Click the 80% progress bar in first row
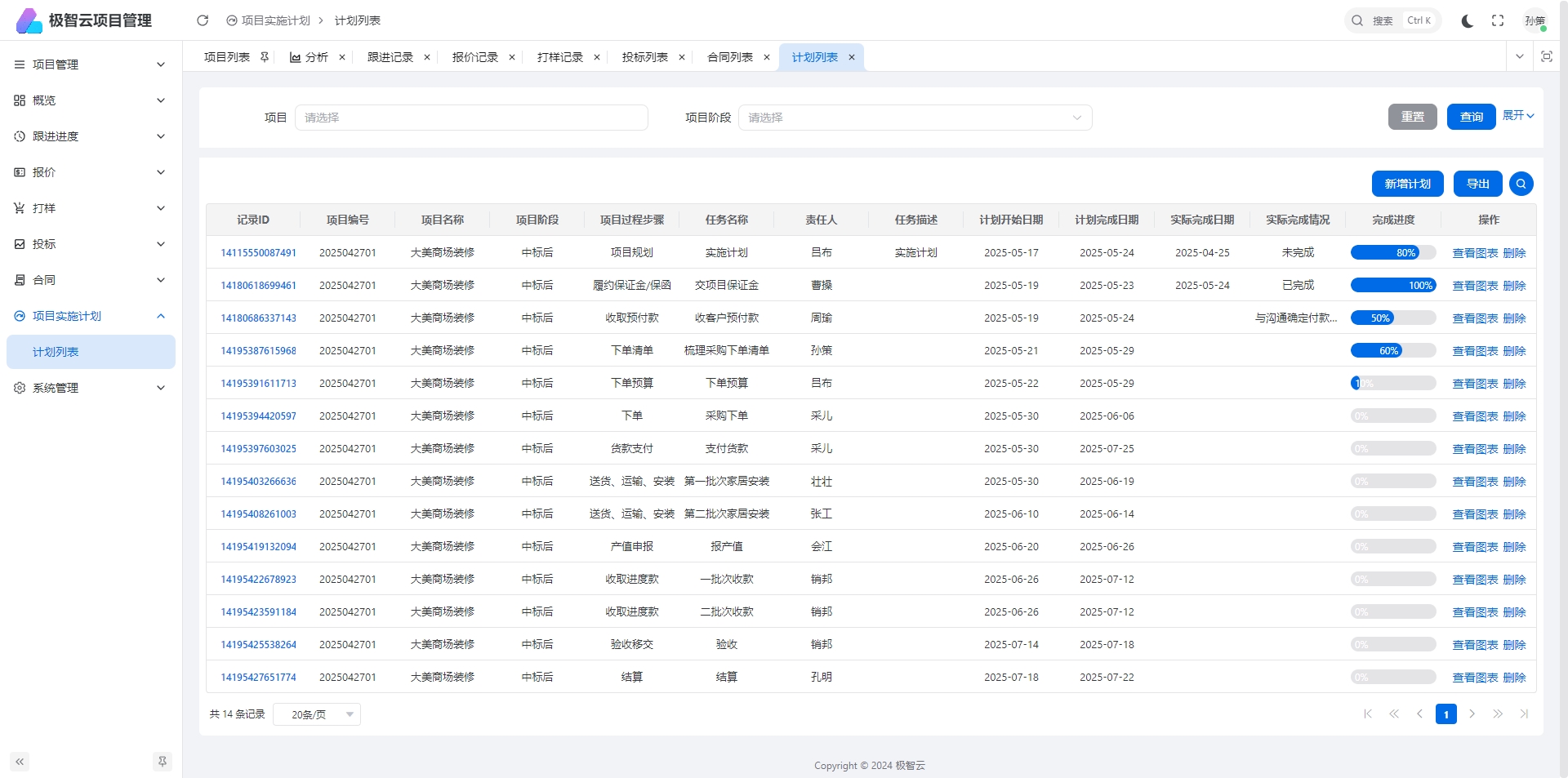Viewport: 1568px width, 778px height. pyautogui.click(x=1392, y=253)
